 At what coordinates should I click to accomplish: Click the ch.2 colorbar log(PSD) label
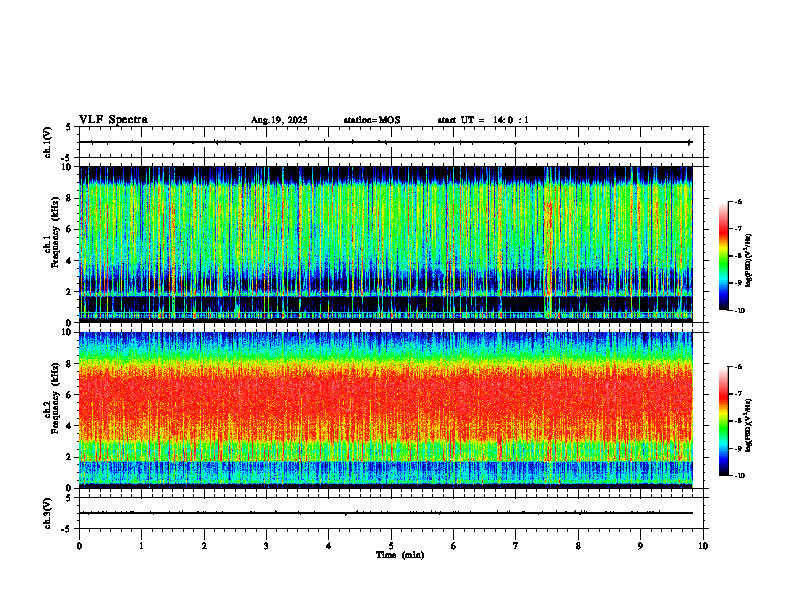coord(749,426)
